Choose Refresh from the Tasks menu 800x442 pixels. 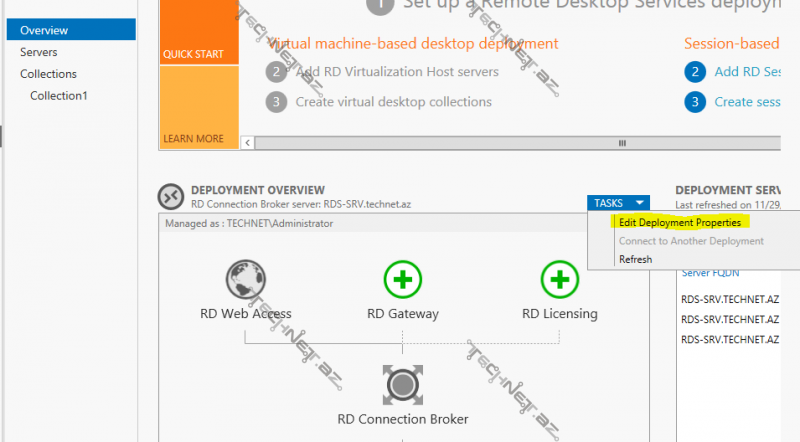[x=635, y=259]
